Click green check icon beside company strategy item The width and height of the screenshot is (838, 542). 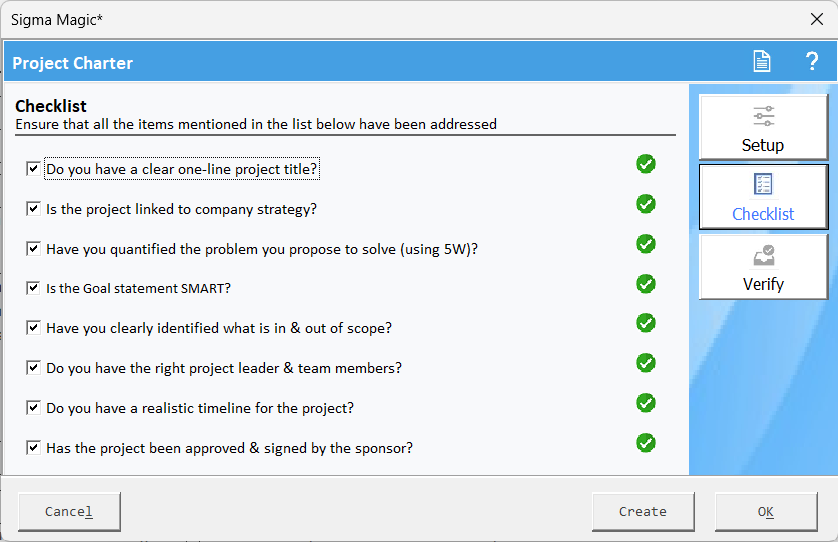(x=646, y=204)
